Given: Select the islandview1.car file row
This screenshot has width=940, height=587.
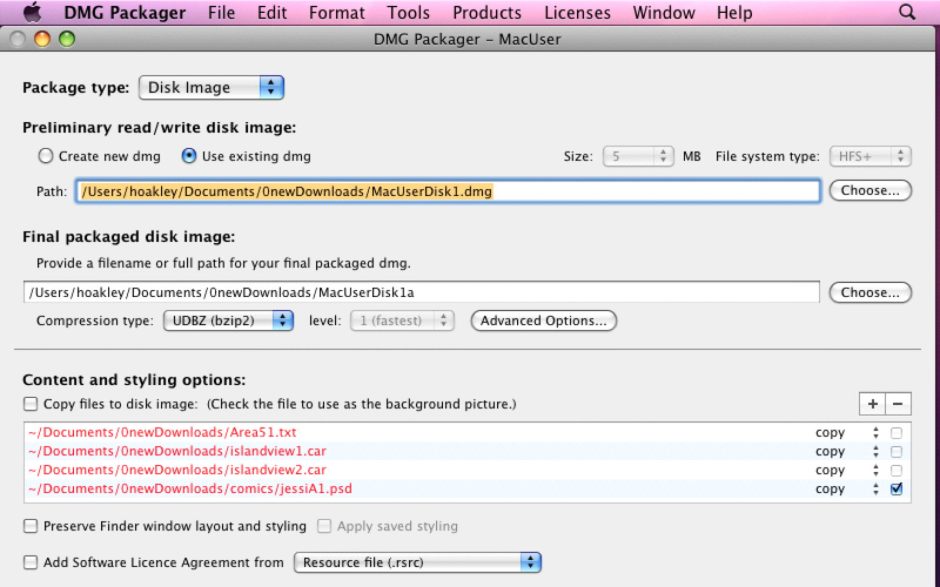Looking at the screenshot, I should click(468, 451).
